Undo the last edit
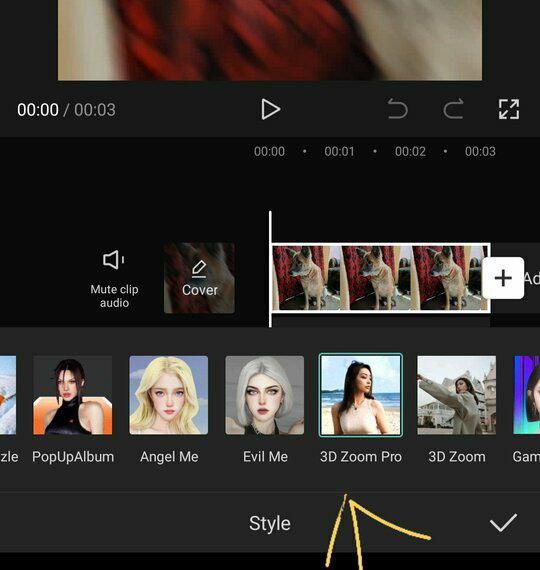 (x=397, y=109)
